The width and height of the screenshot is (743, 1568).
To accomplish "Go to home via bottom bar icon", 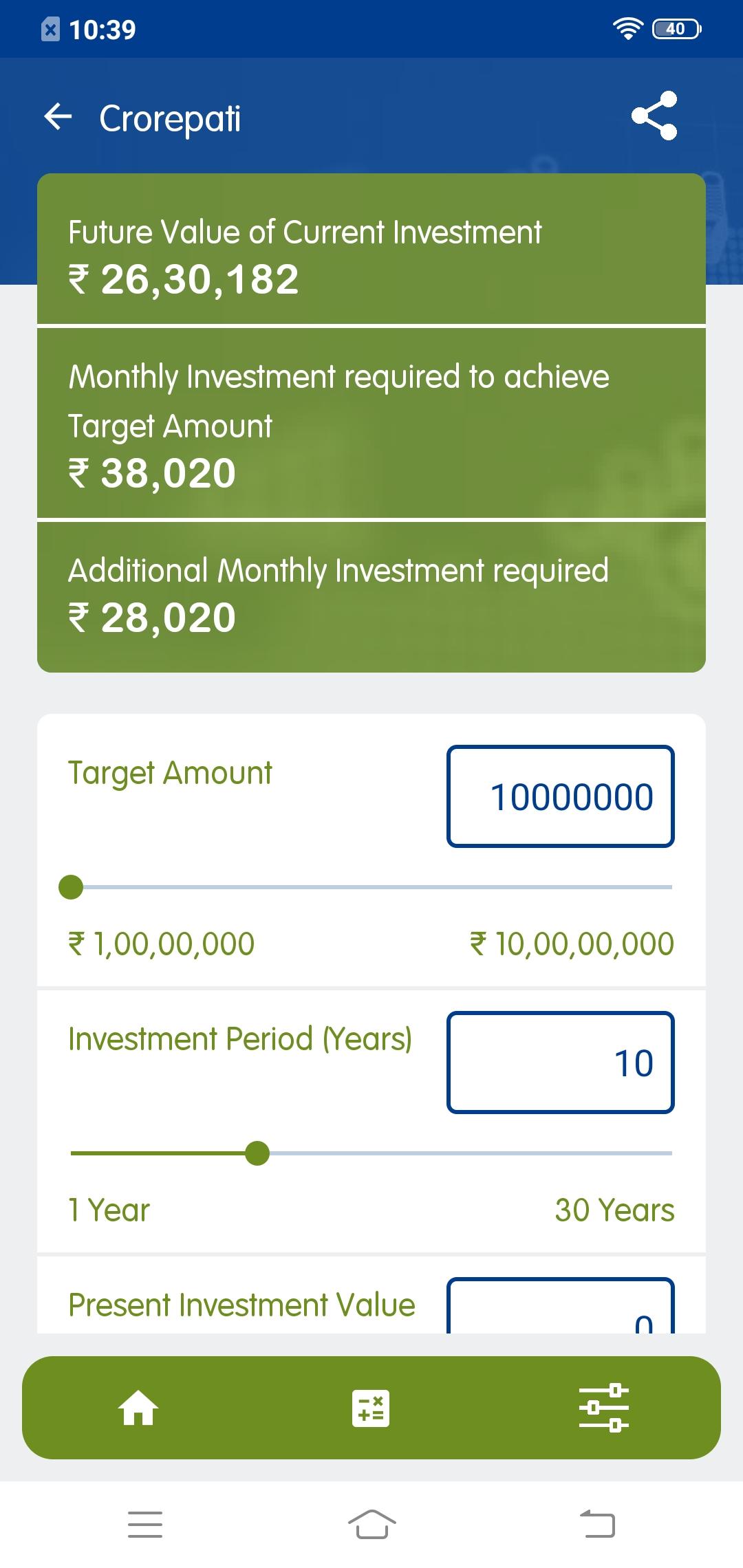I will click(x=138, y=1408).
